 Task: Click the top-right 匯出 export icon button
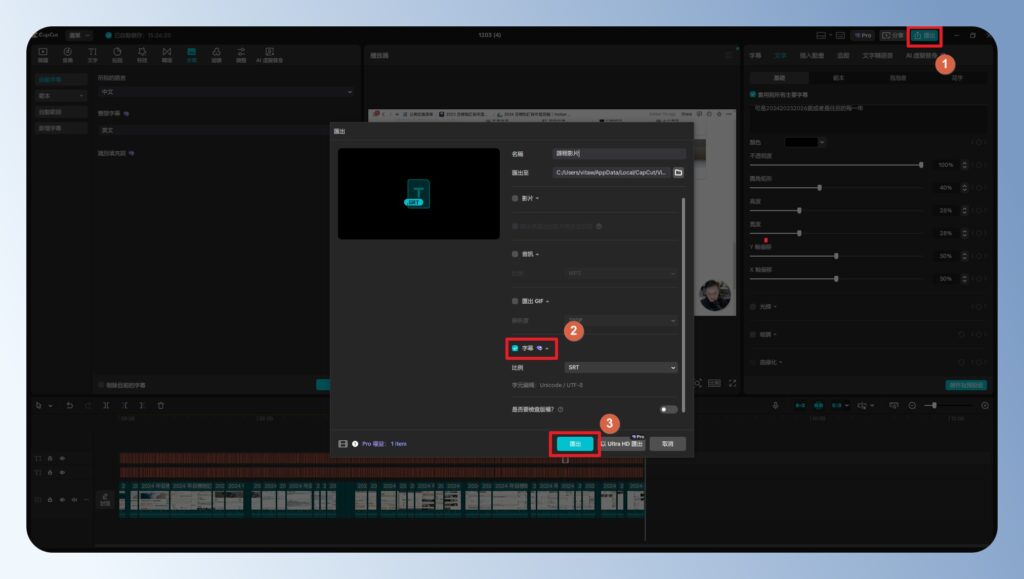(924, 36)
